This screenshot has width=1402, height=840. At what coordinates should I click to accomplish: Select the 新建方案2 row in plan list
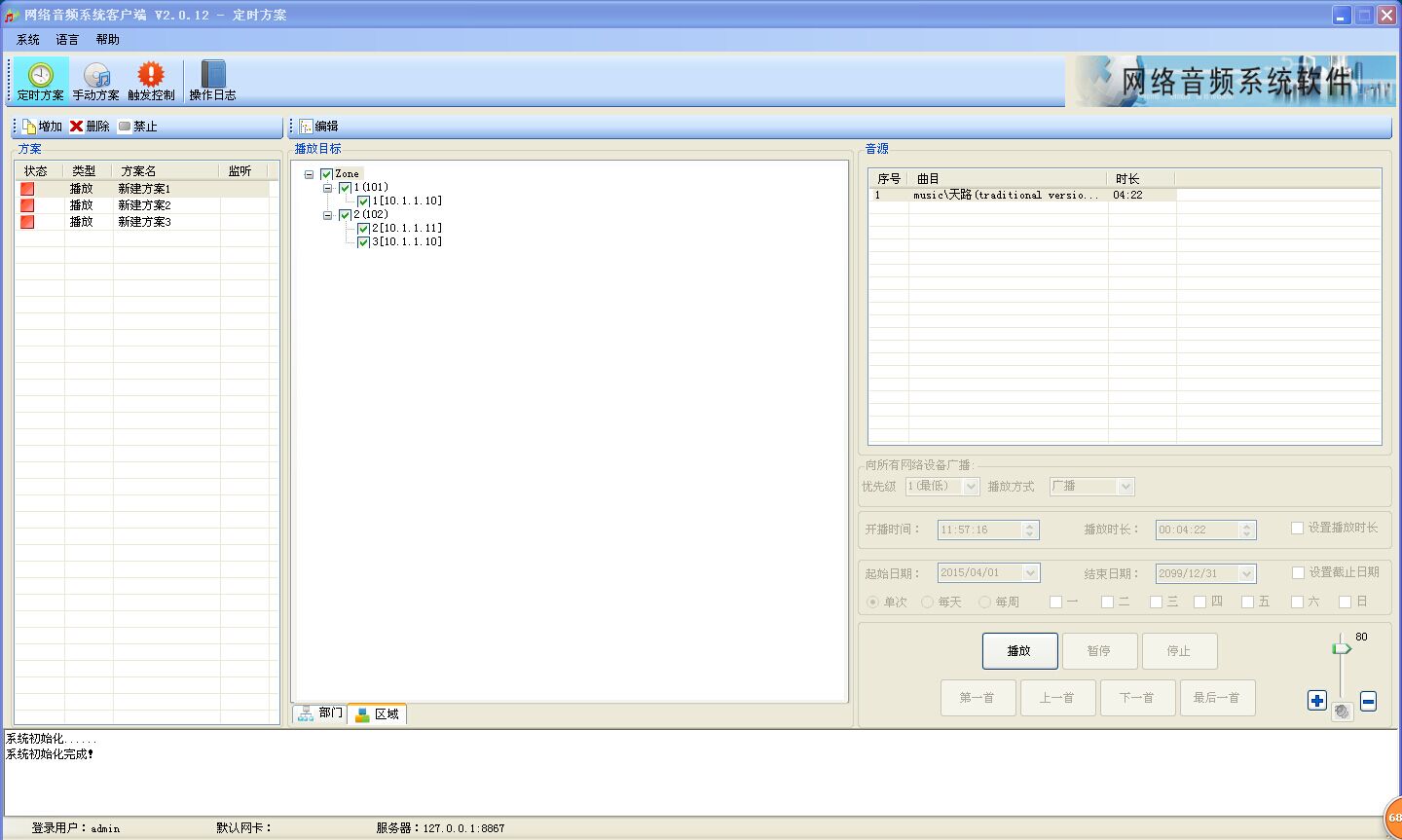click(x=144, y=205)
